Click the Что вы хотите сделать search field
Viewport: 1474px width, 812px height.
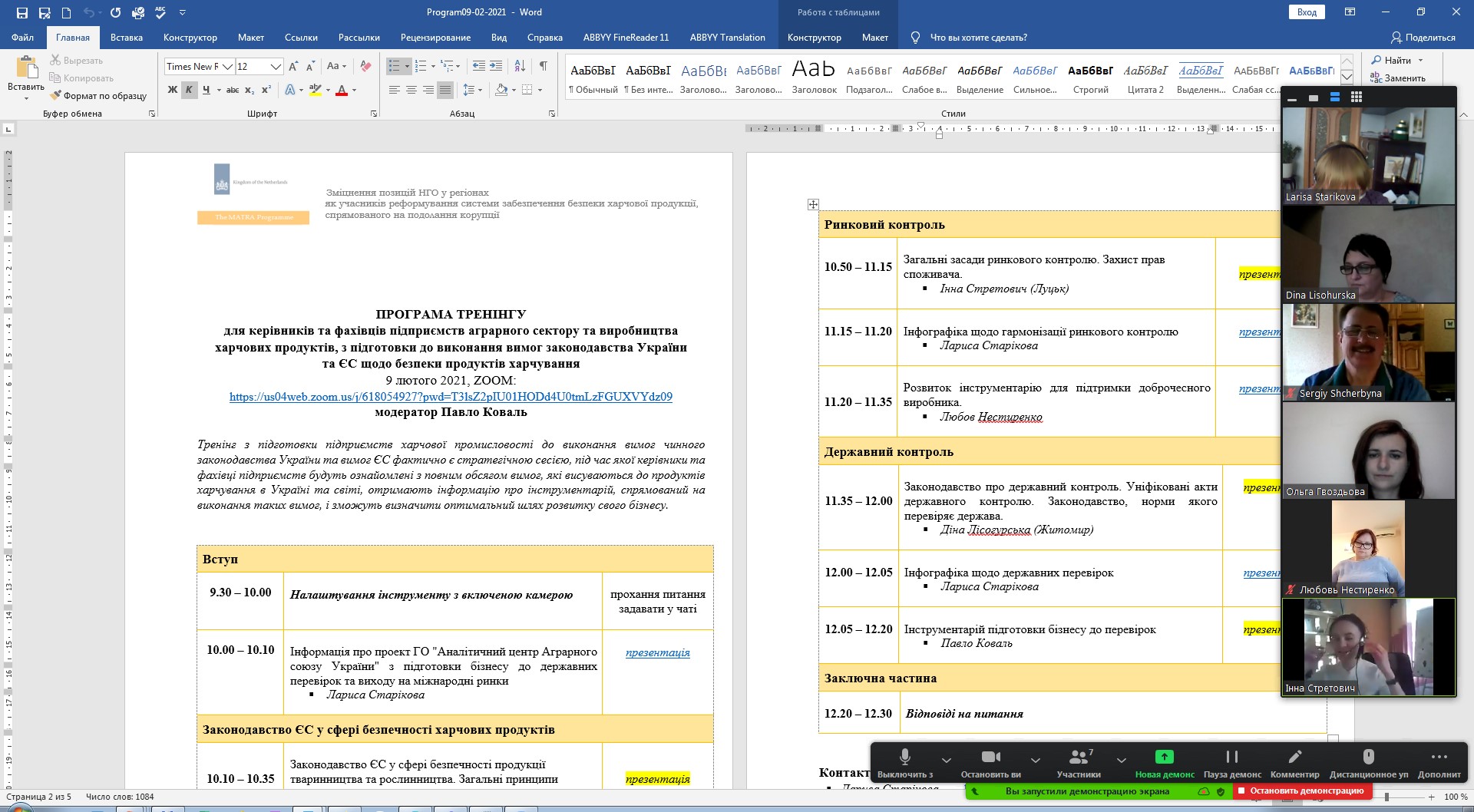(978, 38)
